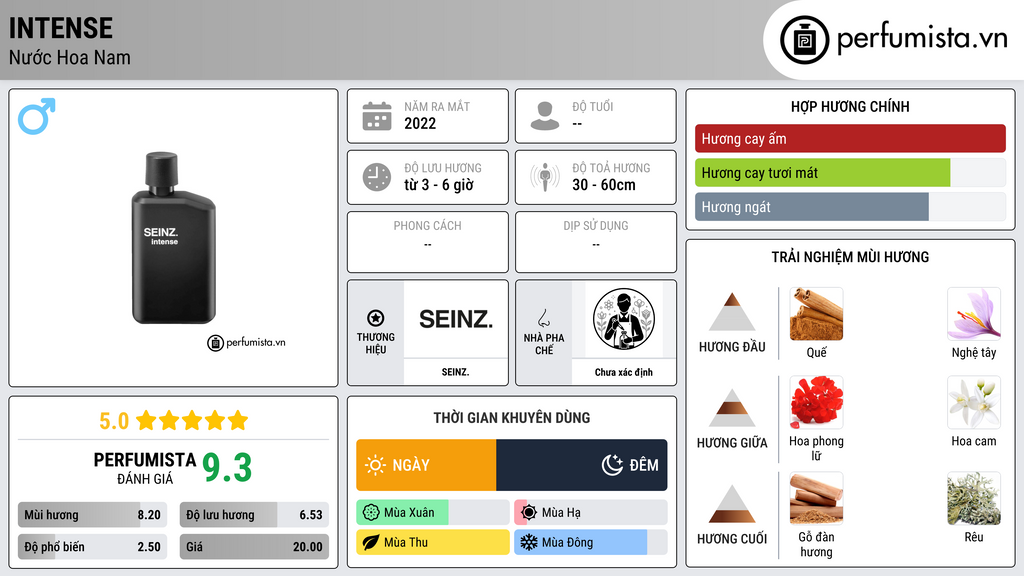Click the longevity value từ 3 - 6 giờ
Image resolution: width=1024 pixels, height=576 pixels.
point(438,185)
